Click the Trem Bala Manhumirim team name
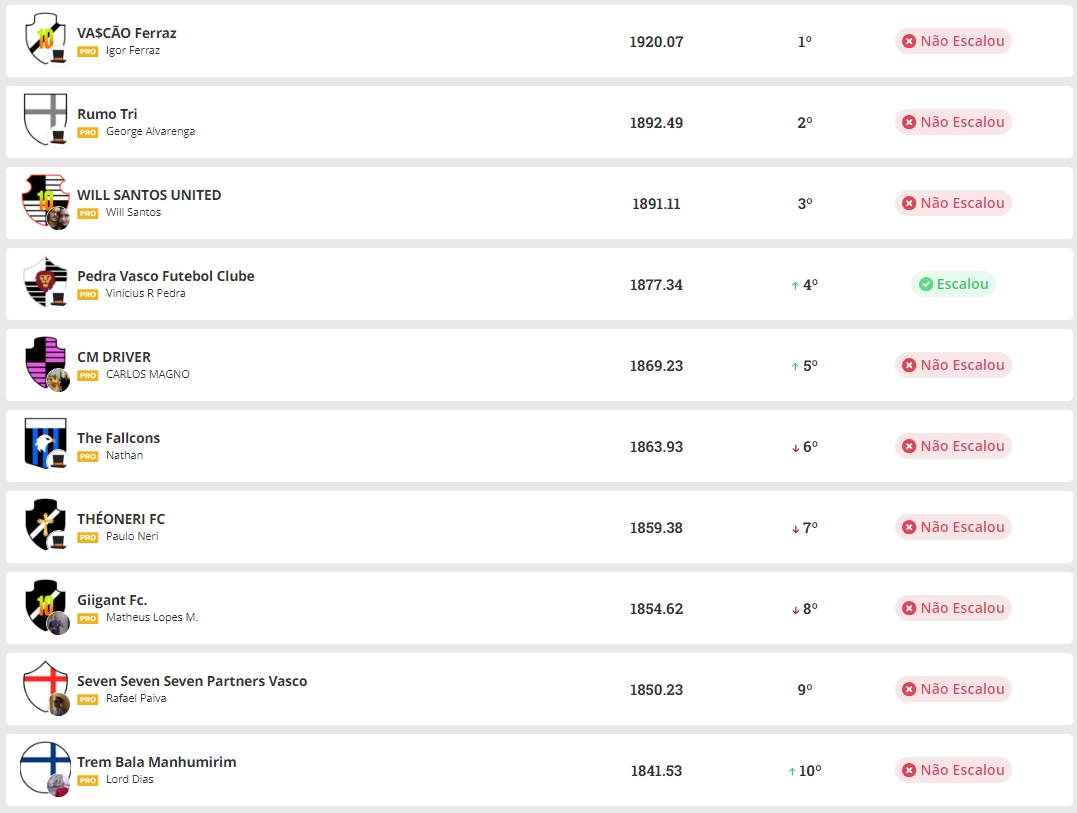This screenshot has width=1077, height=813. coord(157,762)
